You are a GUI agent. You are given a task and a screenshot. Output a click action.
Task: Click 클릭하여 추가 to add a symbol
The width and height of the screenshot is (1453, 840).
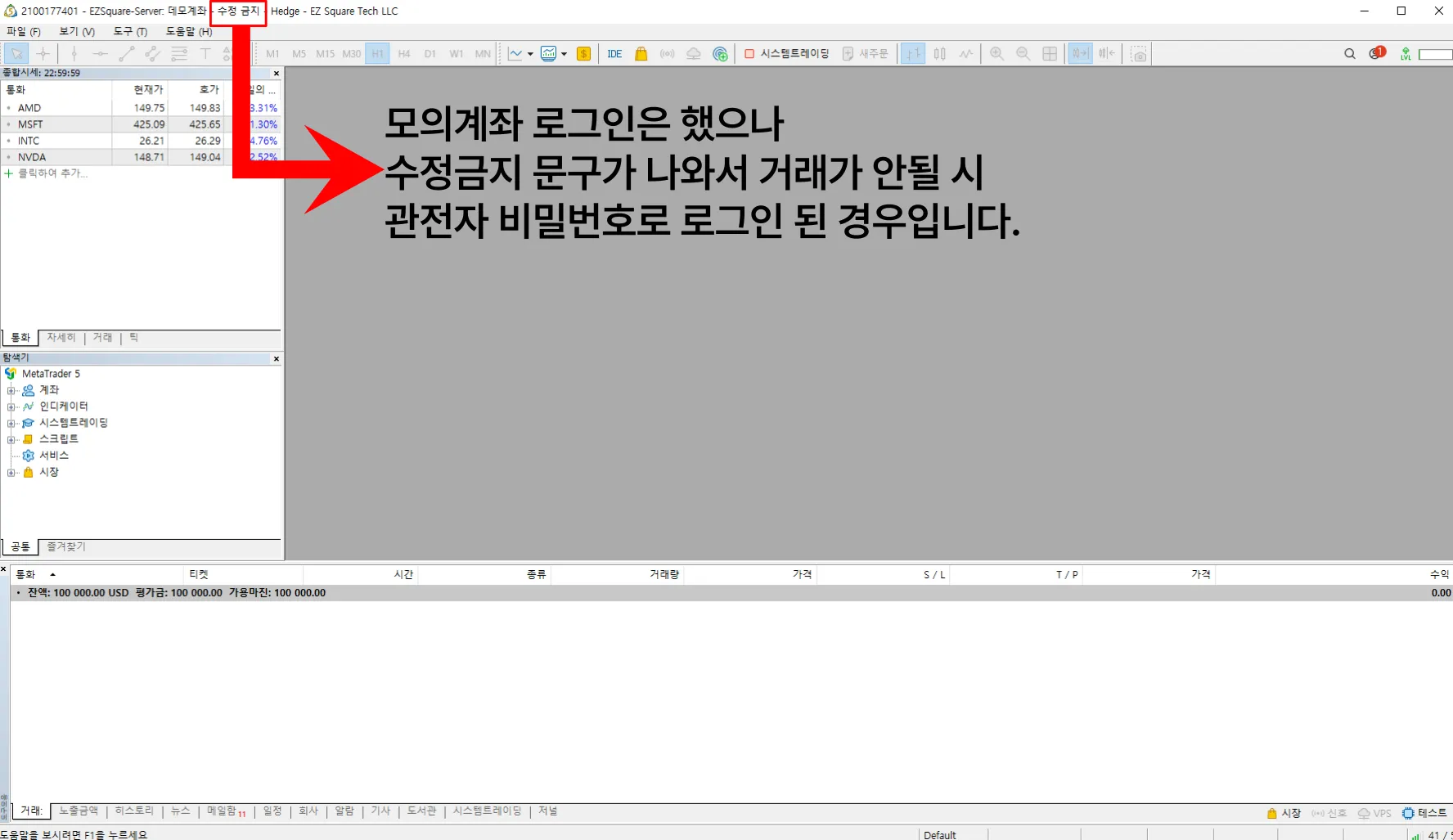point(52,173)
